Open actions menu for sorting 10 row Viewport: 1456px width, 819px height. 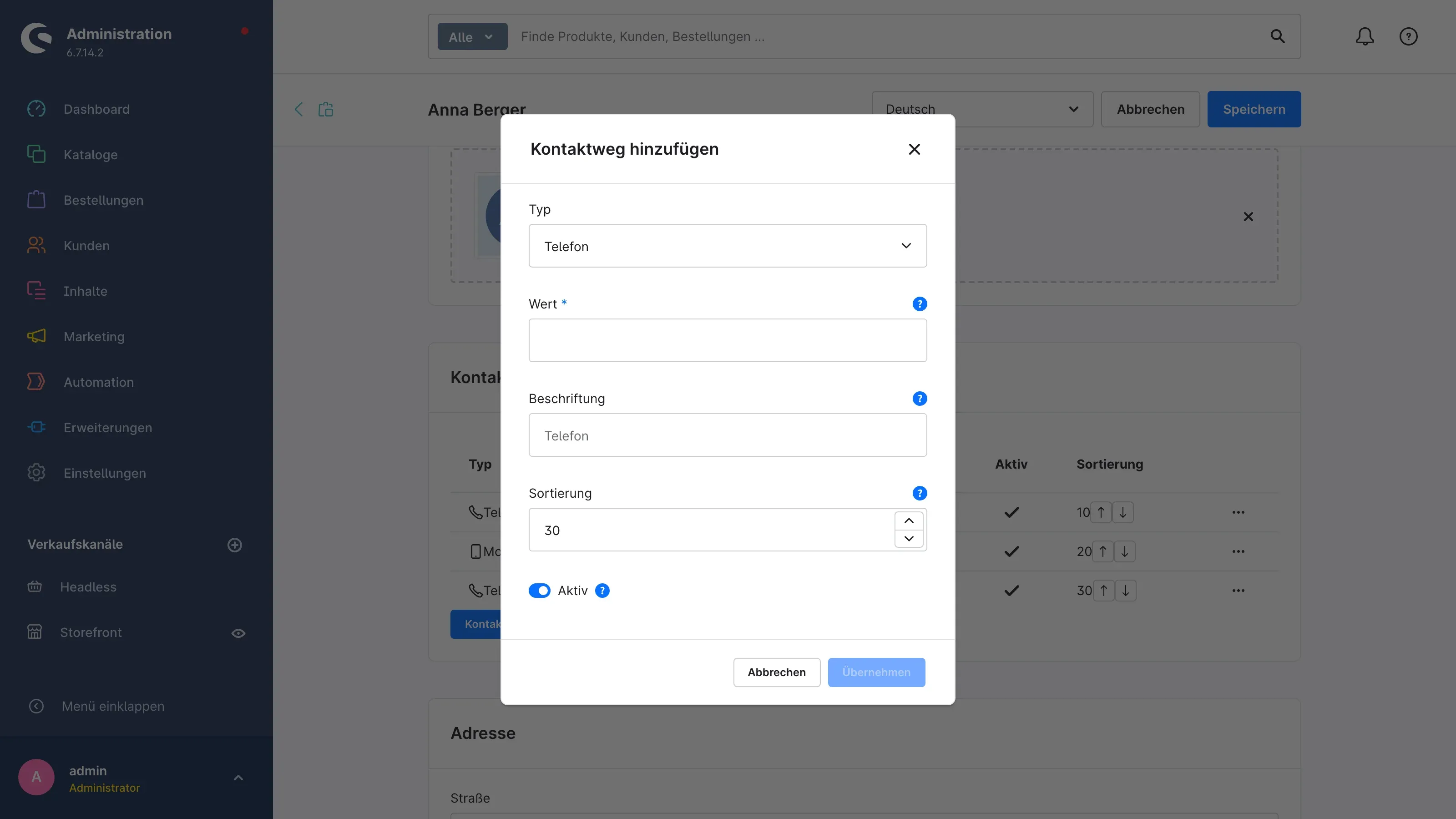coord(1239,512)
